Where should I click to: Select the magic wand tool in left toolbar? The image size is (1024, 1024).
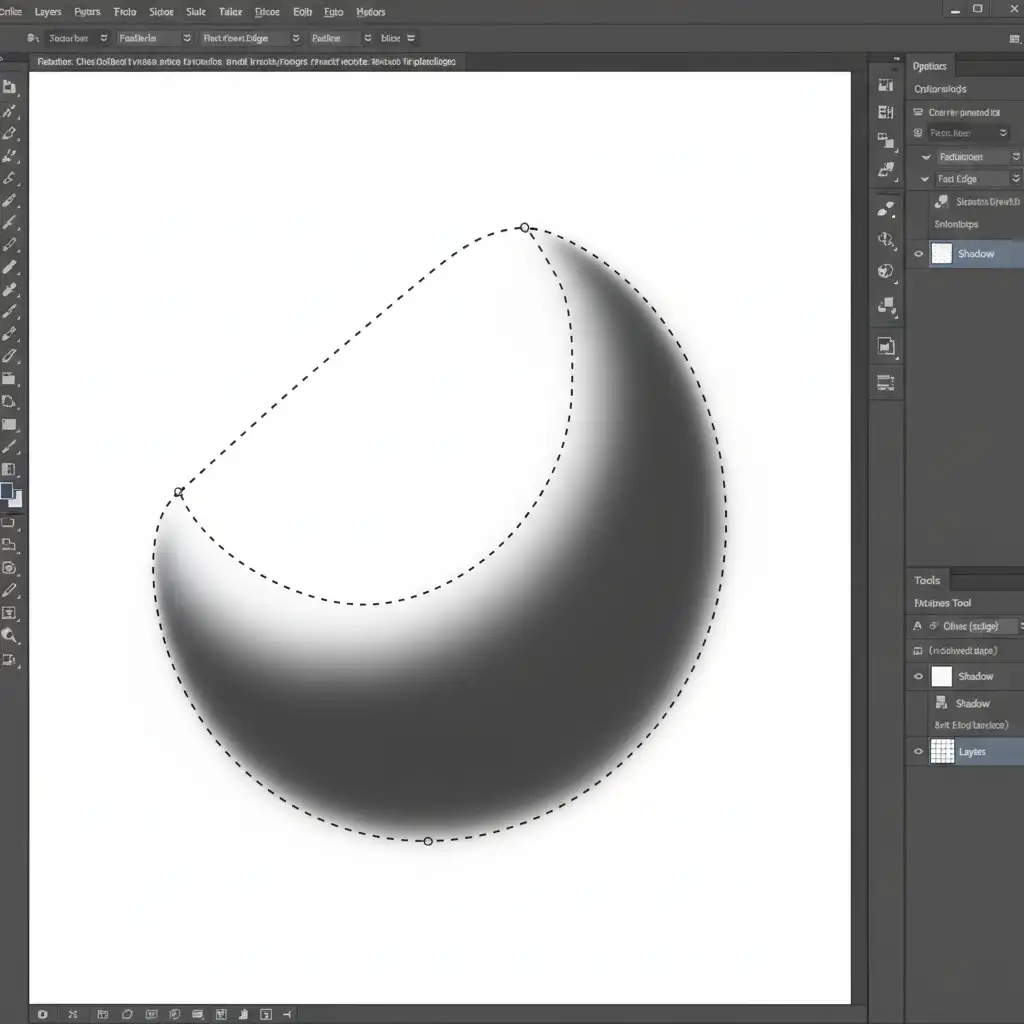coord(10,111)
